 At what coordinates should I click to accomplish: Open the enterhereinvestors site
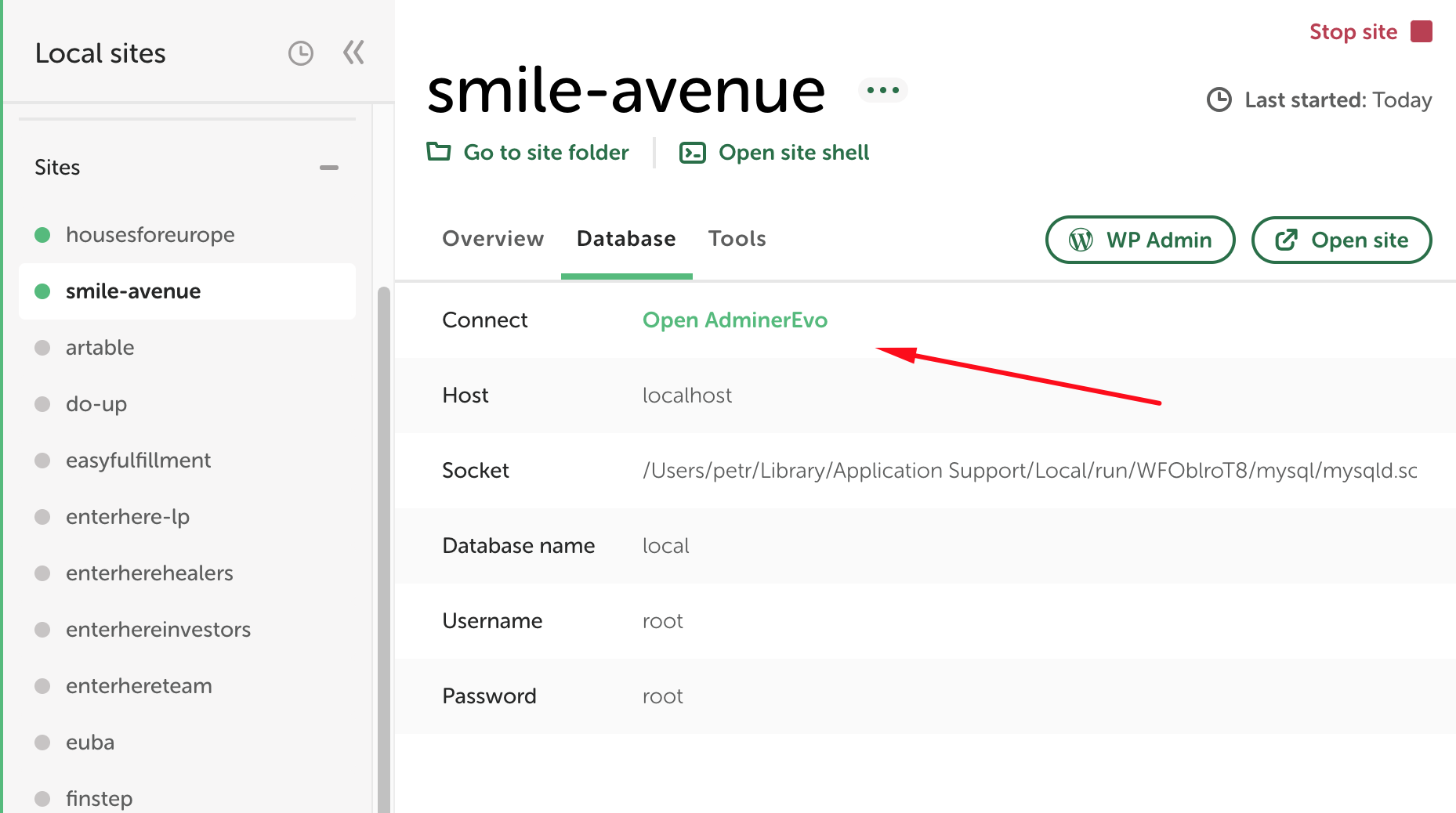coord(187,630)
